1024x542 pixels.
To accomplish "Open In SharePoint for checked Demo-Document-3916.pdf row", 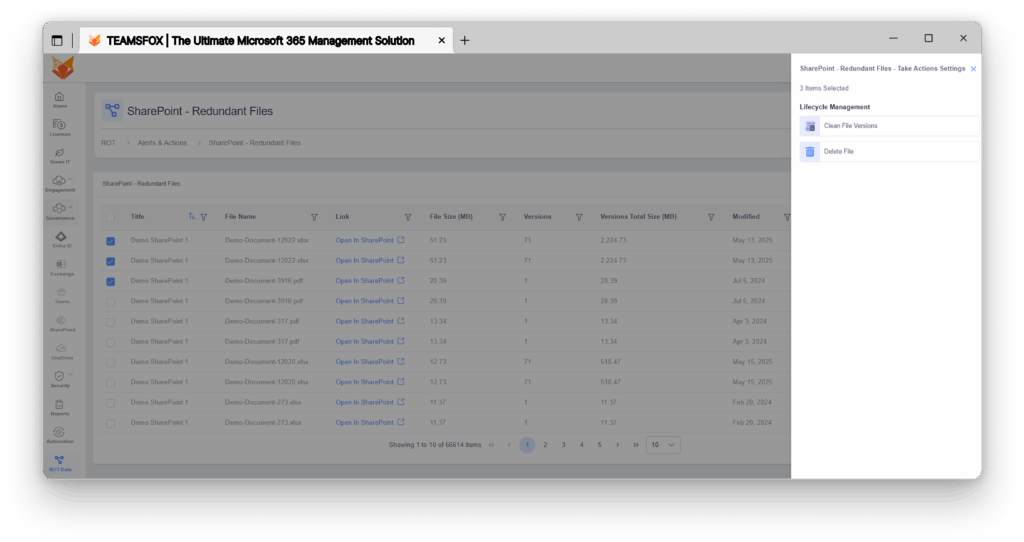I will [x=370, y=281].
